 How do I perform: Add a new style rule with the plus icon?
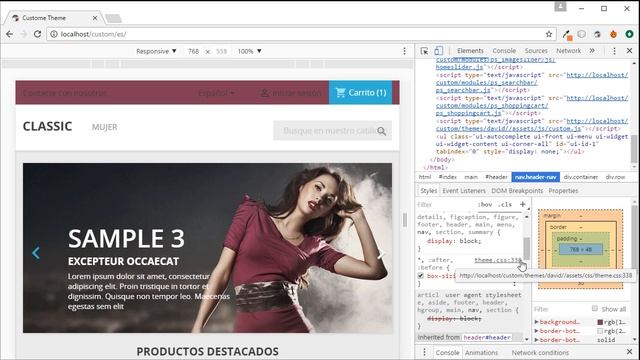(x=522, y=204)
